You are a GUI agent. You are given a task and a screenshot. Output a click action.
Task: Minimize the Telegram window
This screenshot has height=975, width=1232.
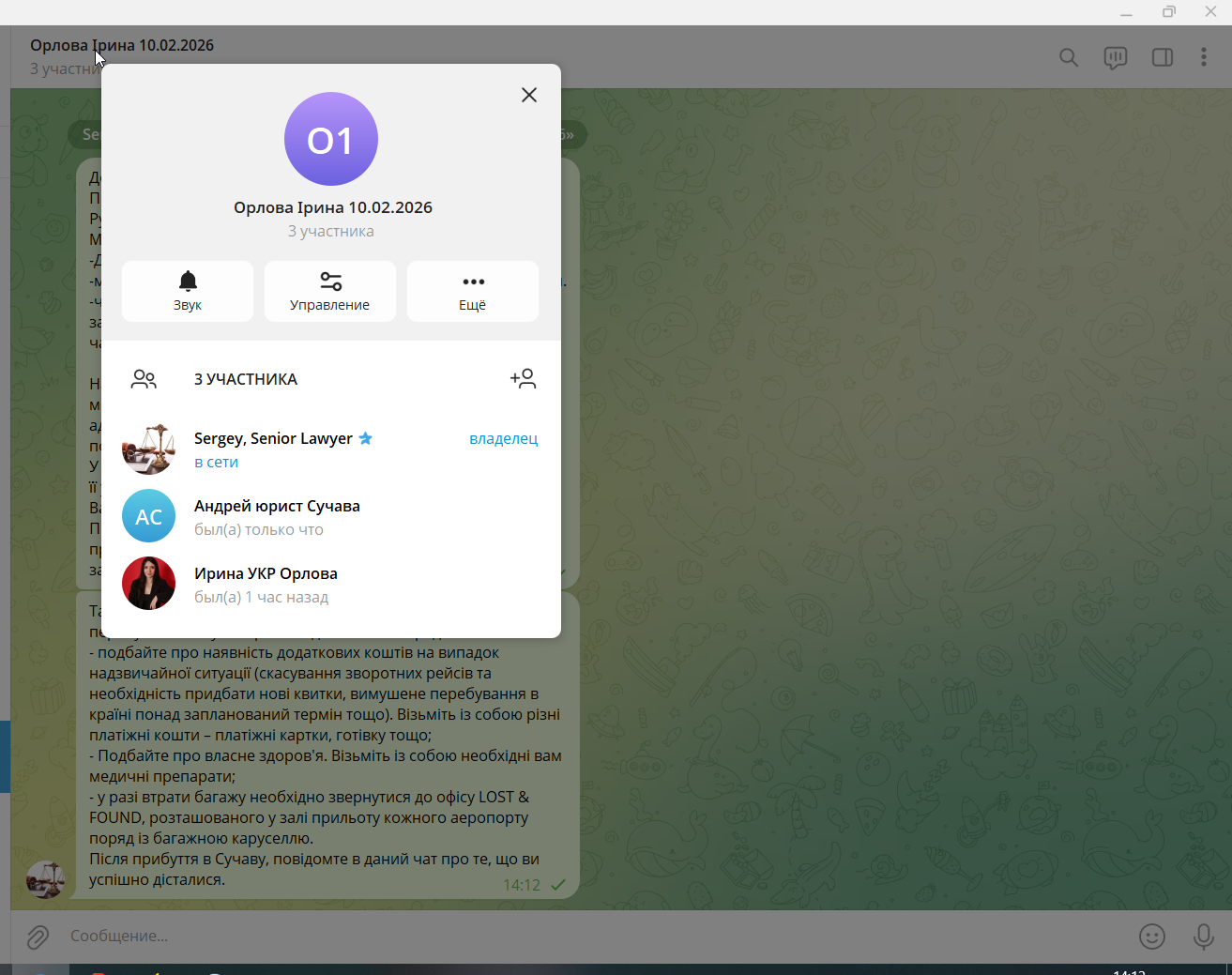click(x=1127, y=12)
